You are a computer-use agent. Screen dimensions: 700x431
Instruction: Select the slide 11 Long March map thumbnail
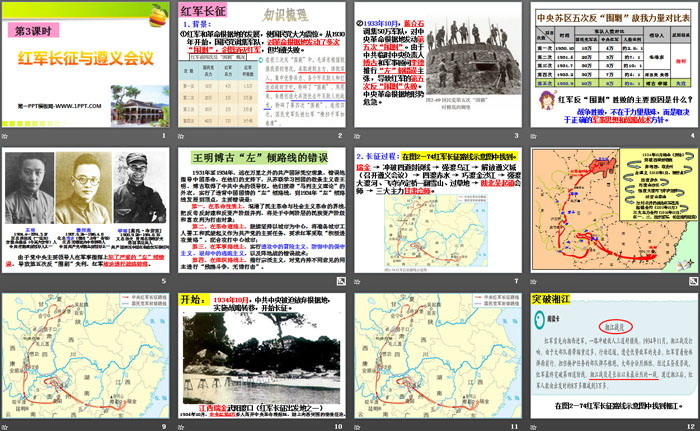click(436, 352)
